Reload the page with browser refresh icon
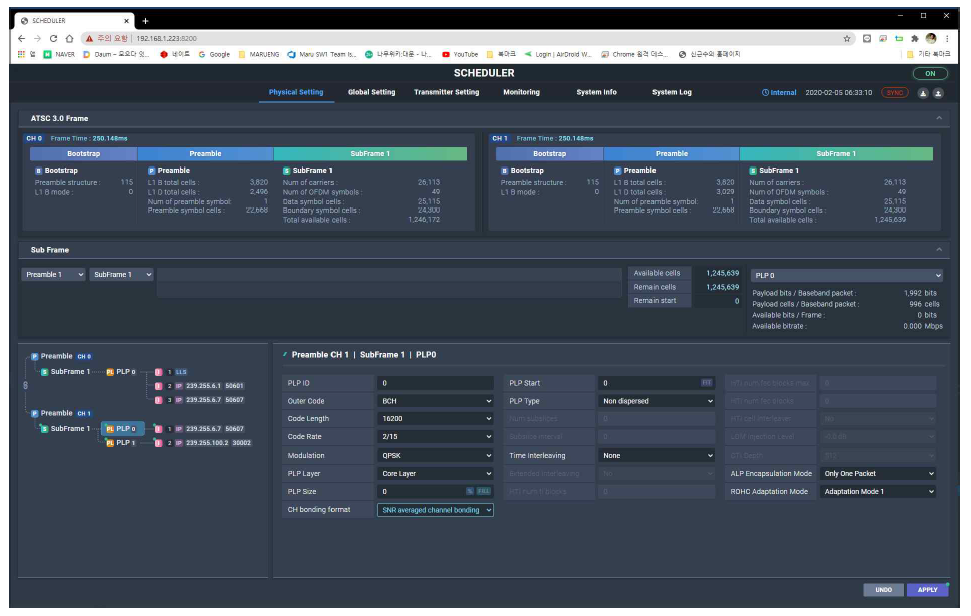 (53, 38)
